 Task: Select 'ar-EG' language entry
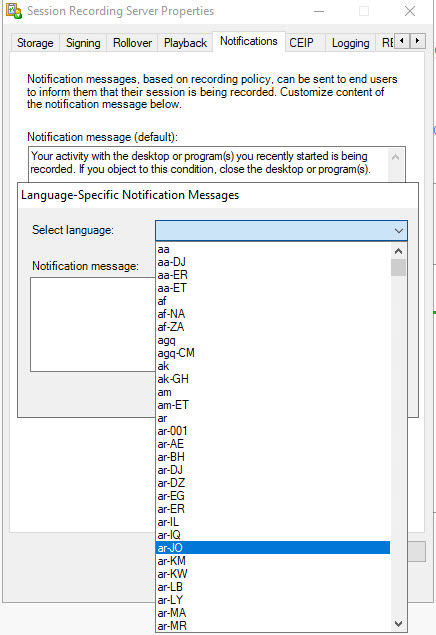pos(273,496)
